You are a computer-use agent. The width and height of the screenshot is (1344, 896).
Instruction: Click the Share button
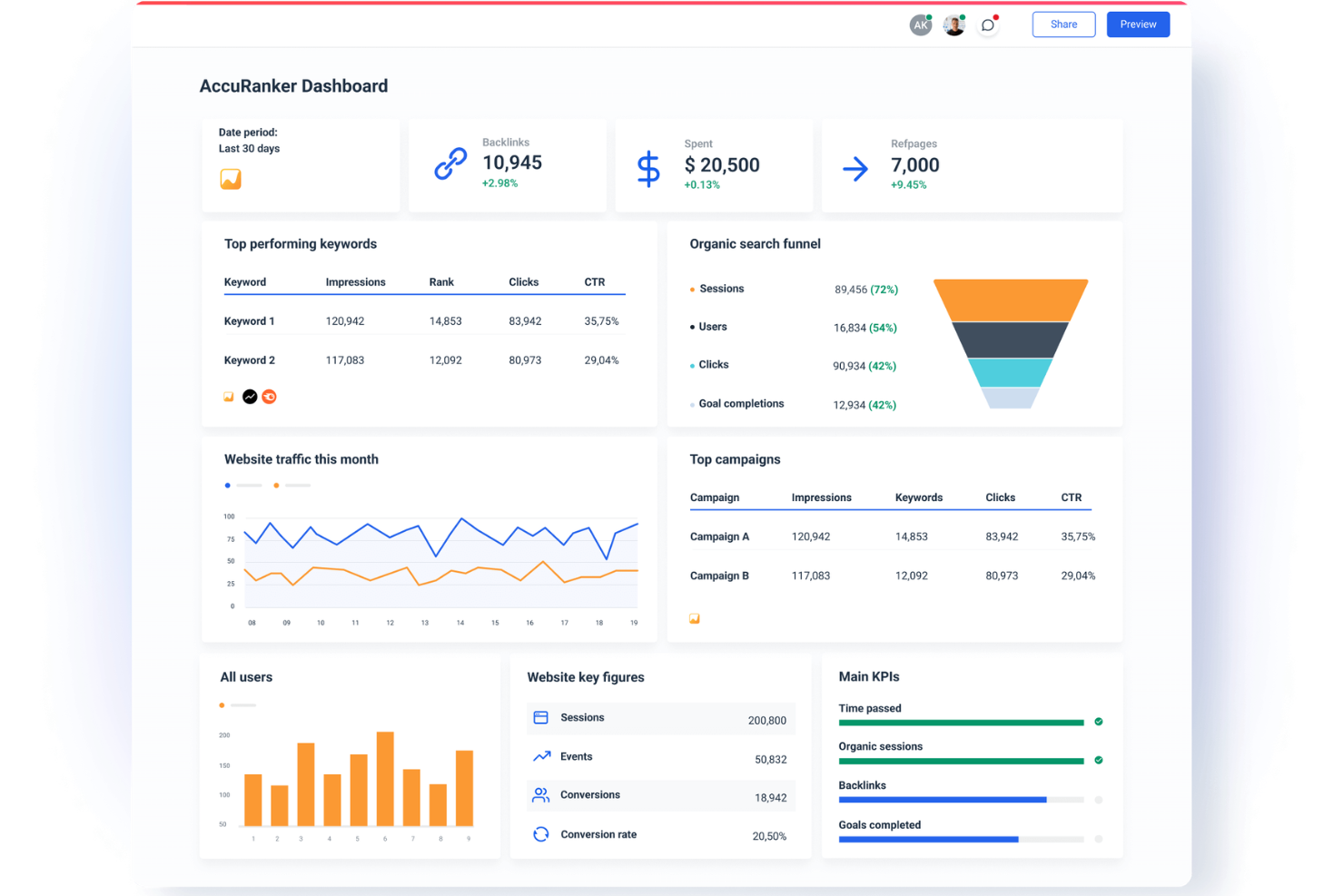[x=1063, y=25]
